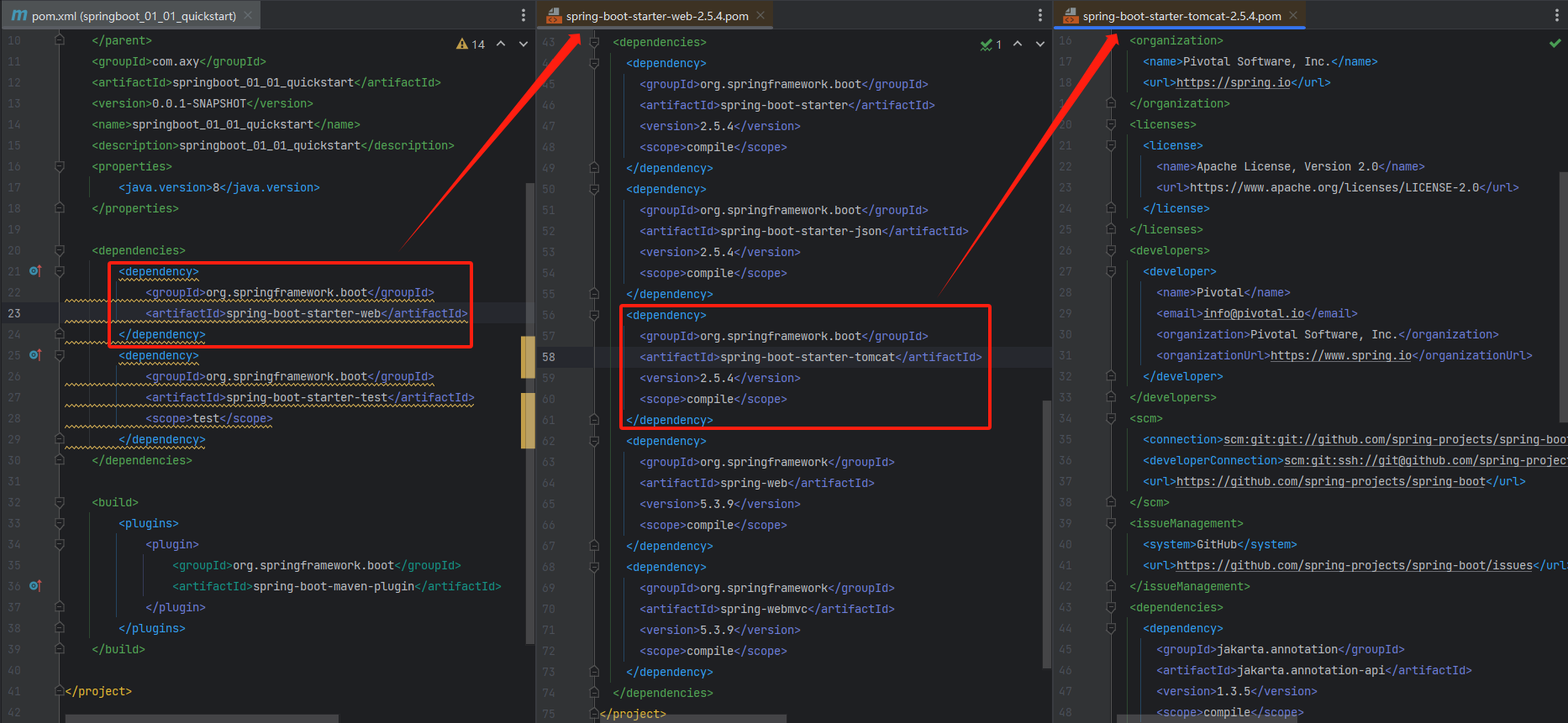This screenshot has height=723, width=1568.
Task: Click the dependency gutter icon on line 21
Action: tap(34, 271)
